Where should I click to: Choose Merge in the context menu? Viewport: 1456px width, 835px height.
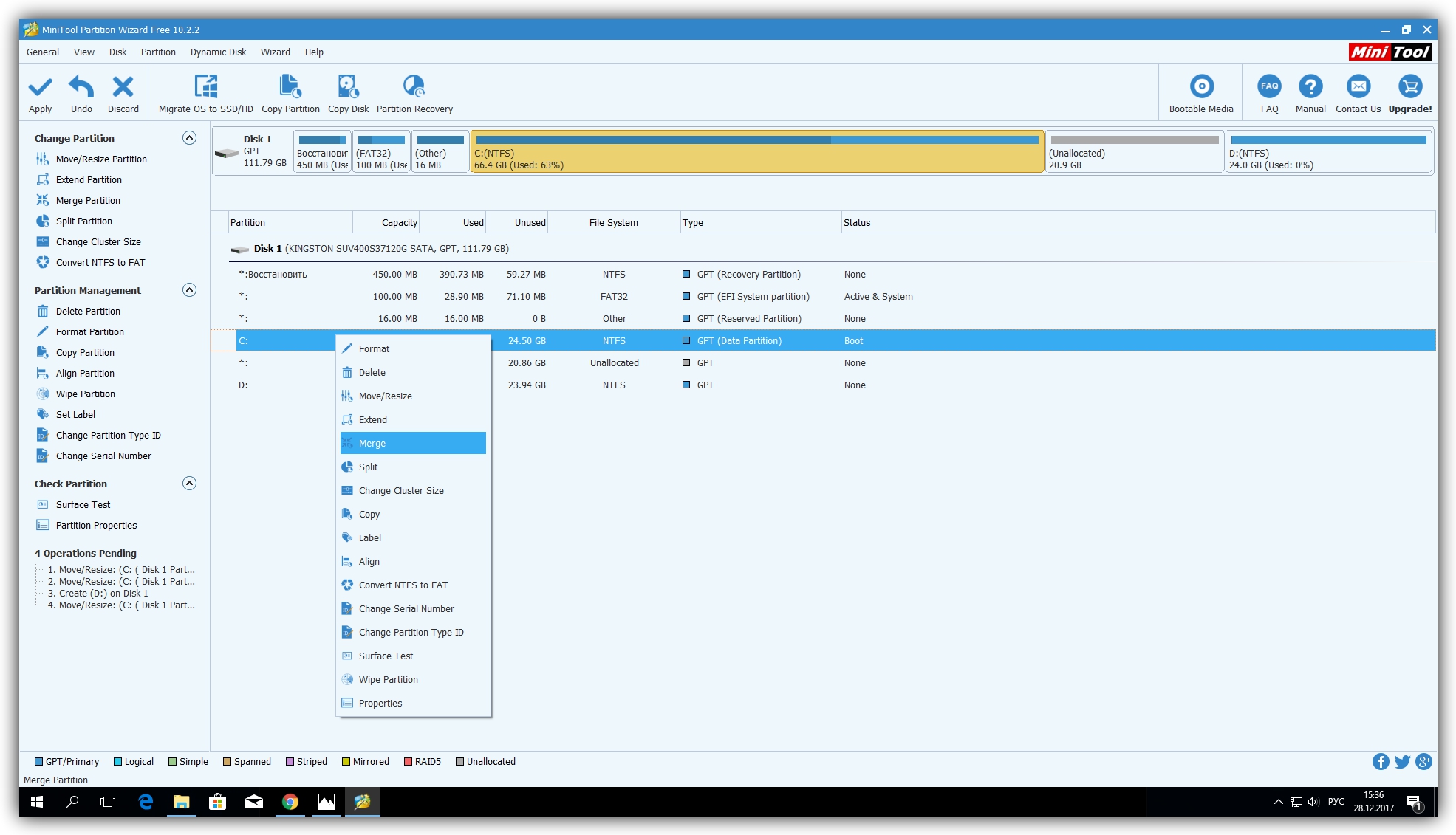(372, 444)
